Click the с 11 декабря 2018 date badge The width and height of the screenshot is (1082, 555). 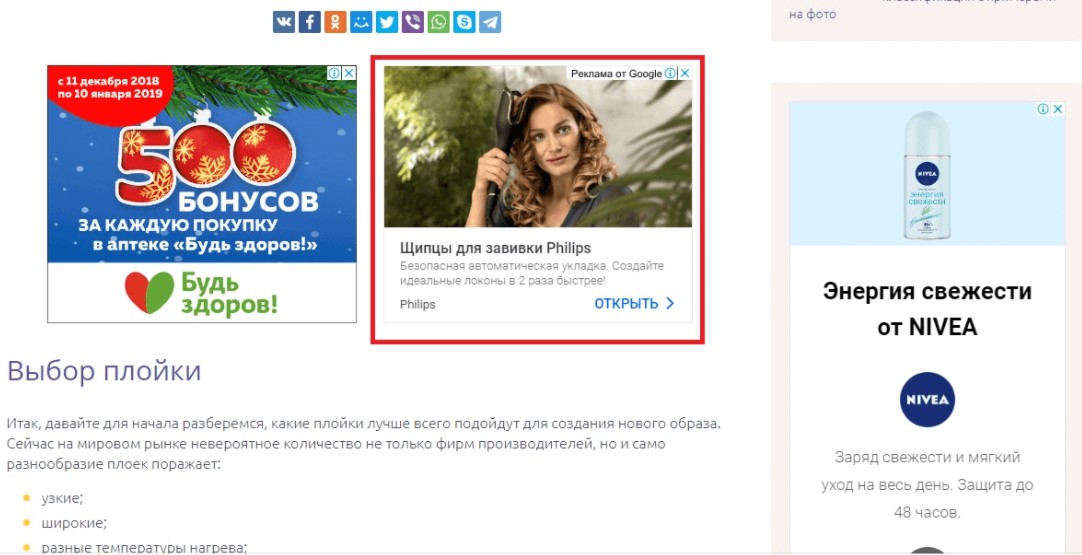pos(110,88)
